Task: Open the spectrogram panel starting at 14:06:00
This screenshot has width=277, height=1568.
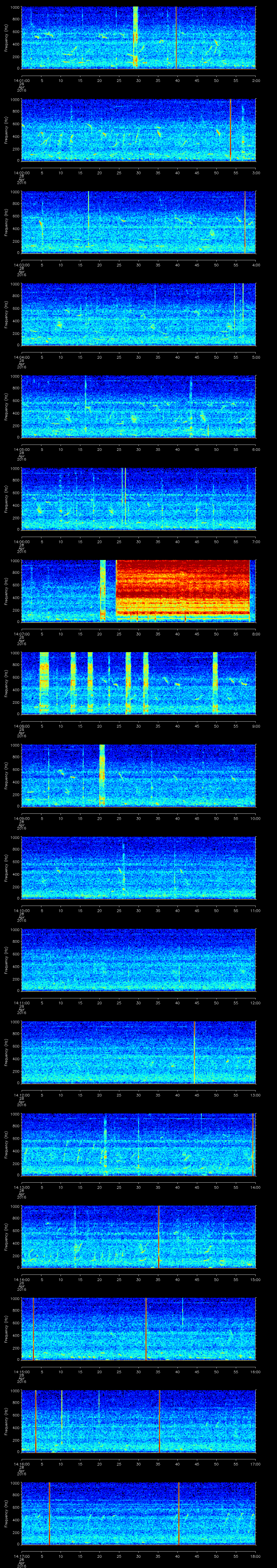Action: pyautogui.click(x=138, y=499)
